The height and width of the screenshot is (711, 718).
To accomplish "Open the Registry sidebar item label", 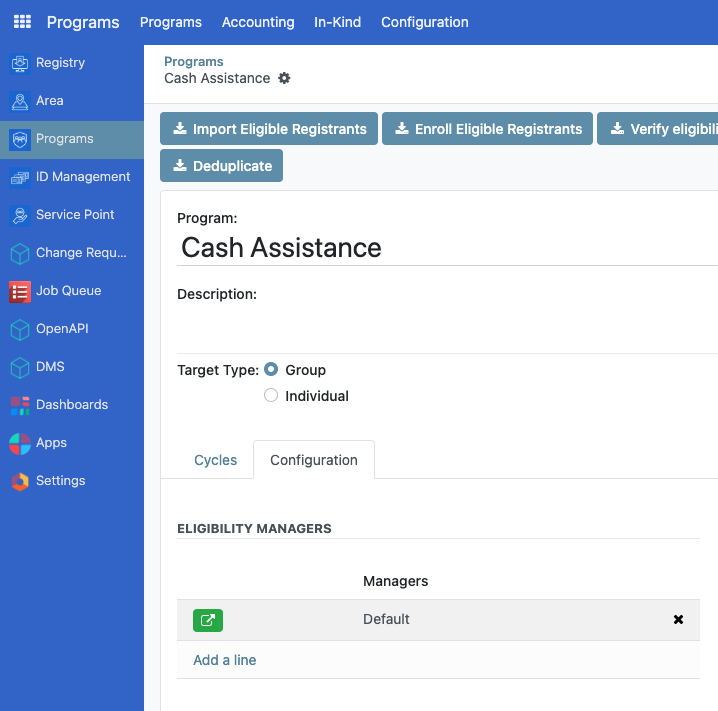I will tap(60, 62).
